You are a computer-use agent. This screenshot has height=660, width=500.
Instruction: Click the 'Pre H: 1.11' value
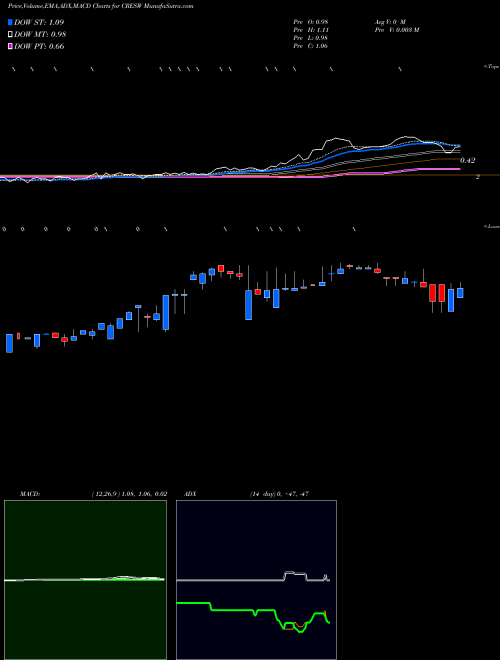click(311, 30)
